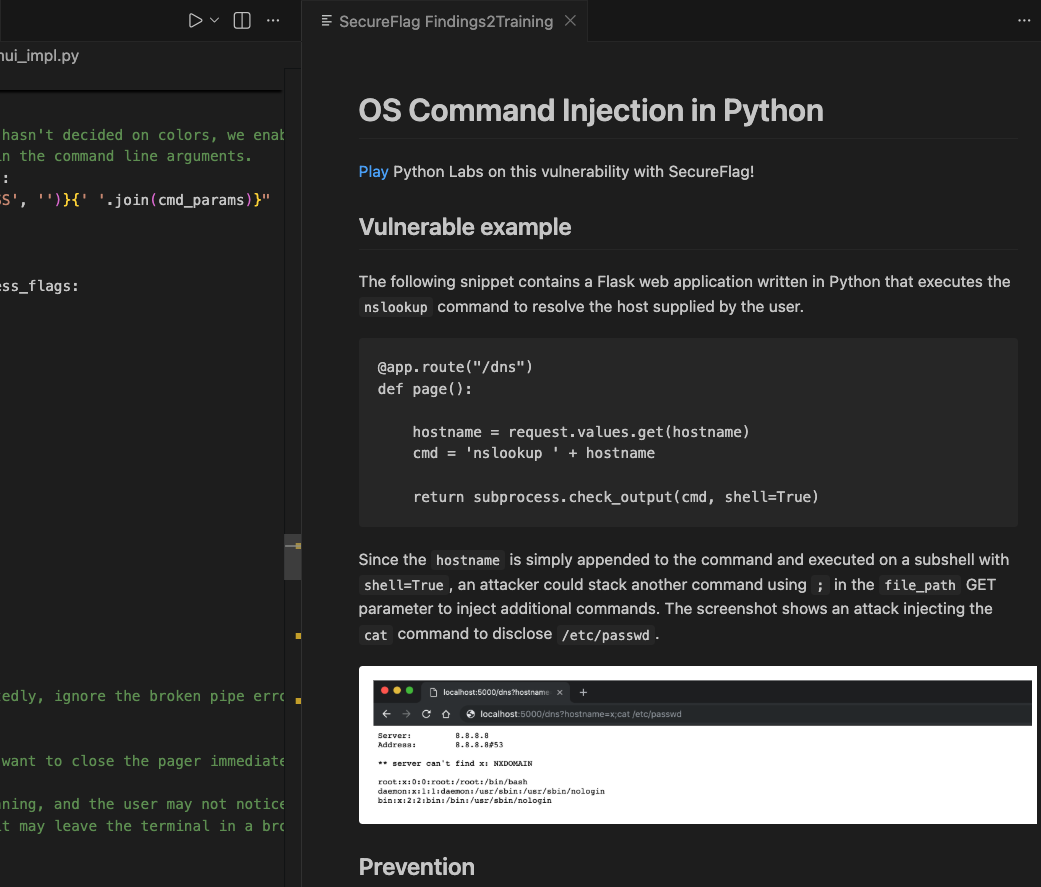The image size is (1041, 887).
Task: Open SecureFlag panel's More Actions ellipsis
Action: 1023,21
